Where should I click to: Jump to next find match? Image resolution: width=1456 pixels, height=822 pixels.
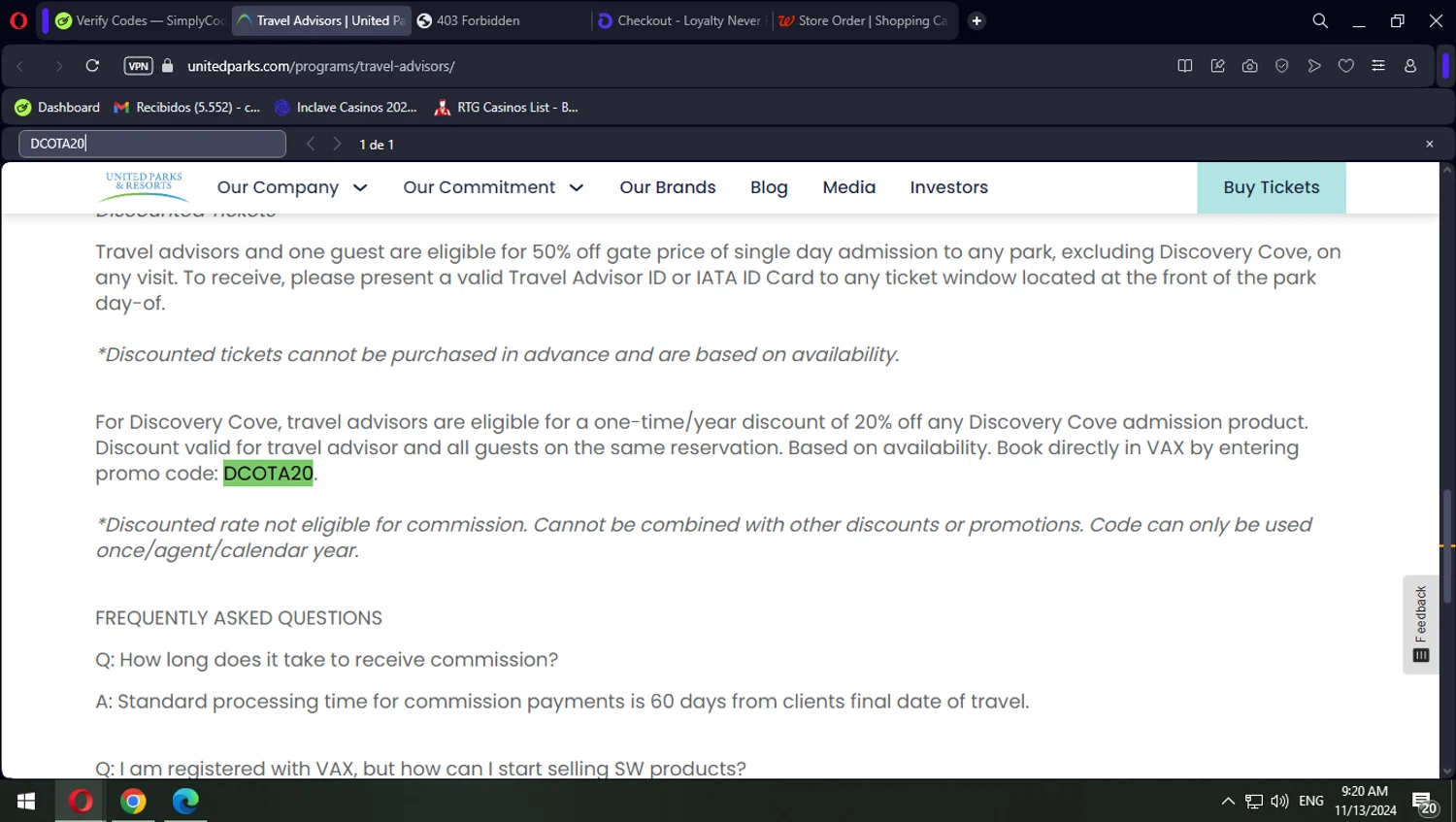pos(337,144)
